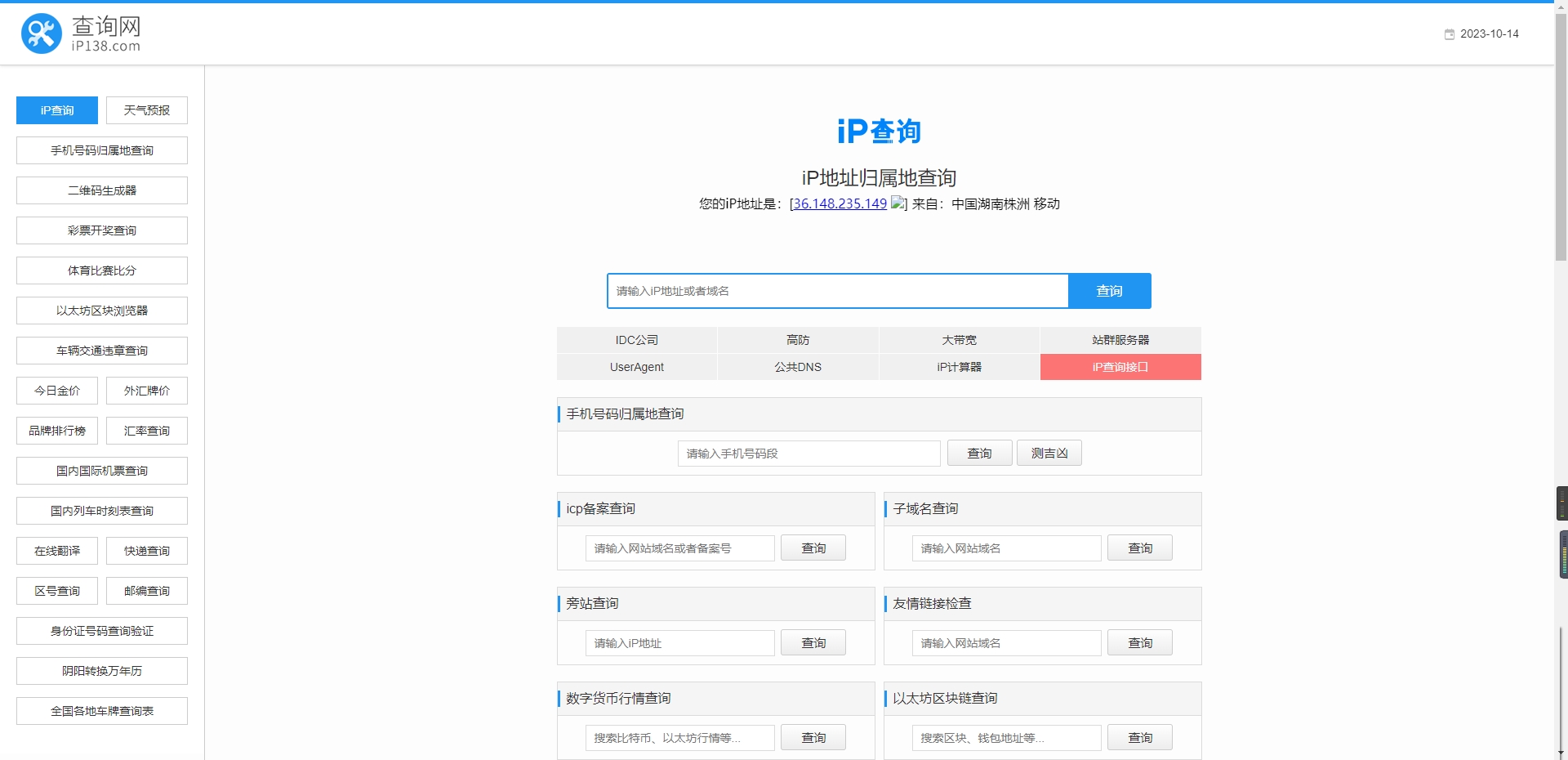Screen dimensions: 1568x760
Task: Select 今日金价 in the sidebar
Action: (57, 391)
